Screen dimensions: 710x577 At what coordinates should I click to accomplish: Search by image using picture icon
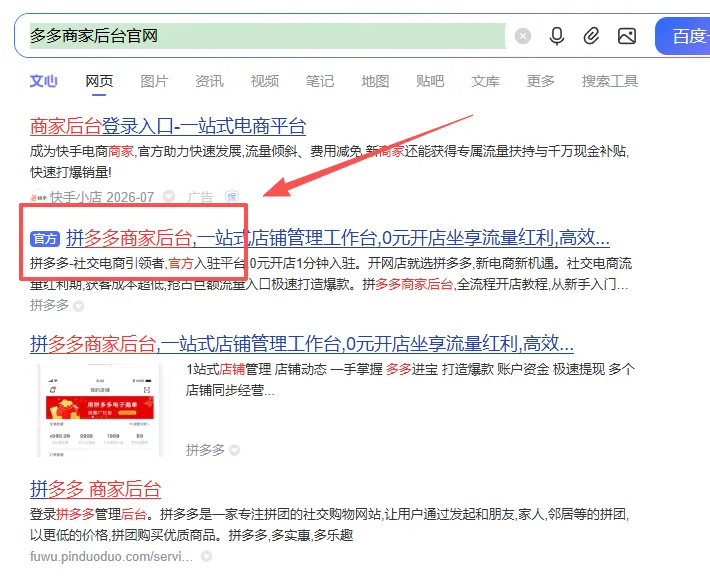tap(627, 36)
